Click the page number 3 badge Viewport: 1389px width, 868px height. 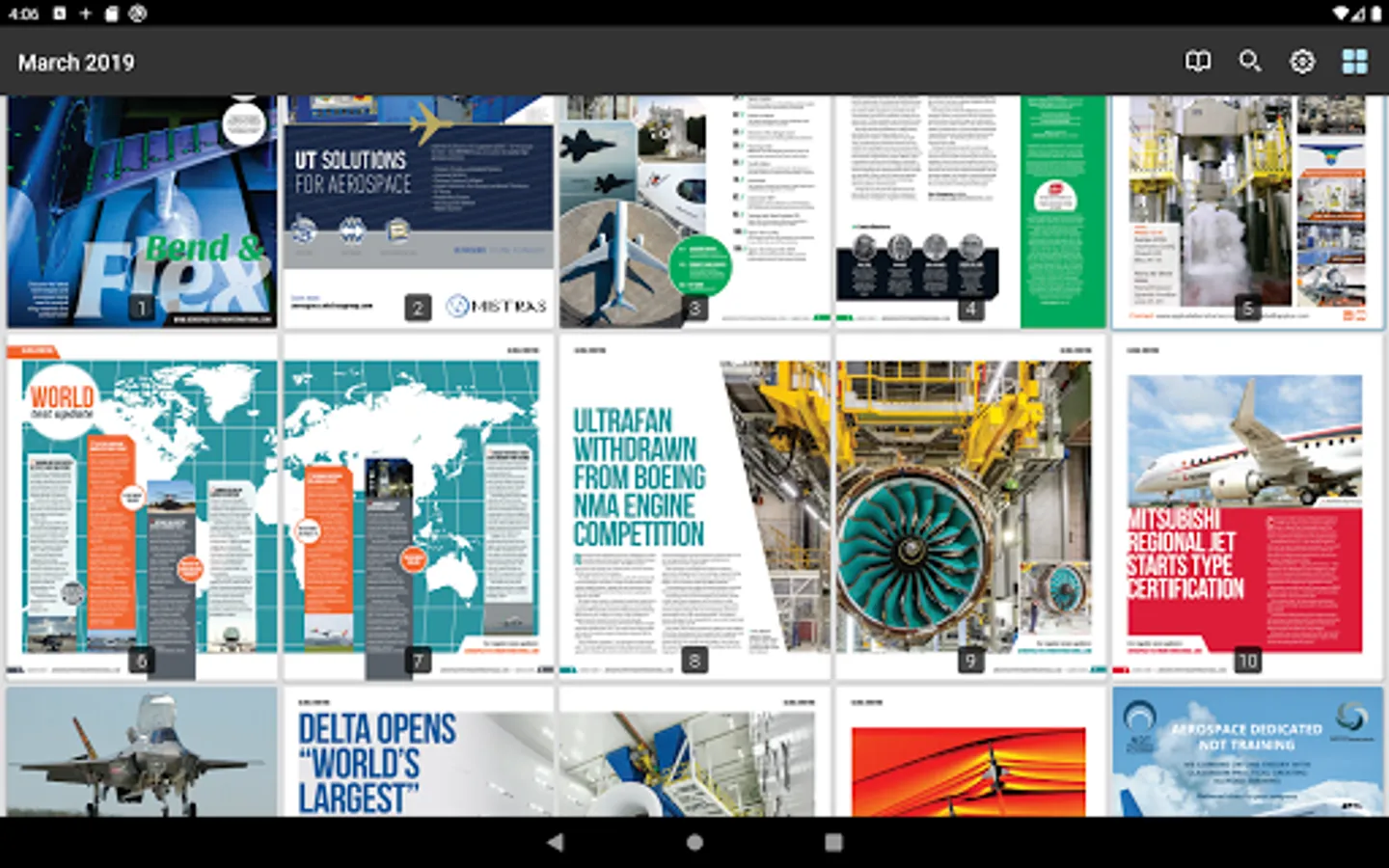click(694, 309)
